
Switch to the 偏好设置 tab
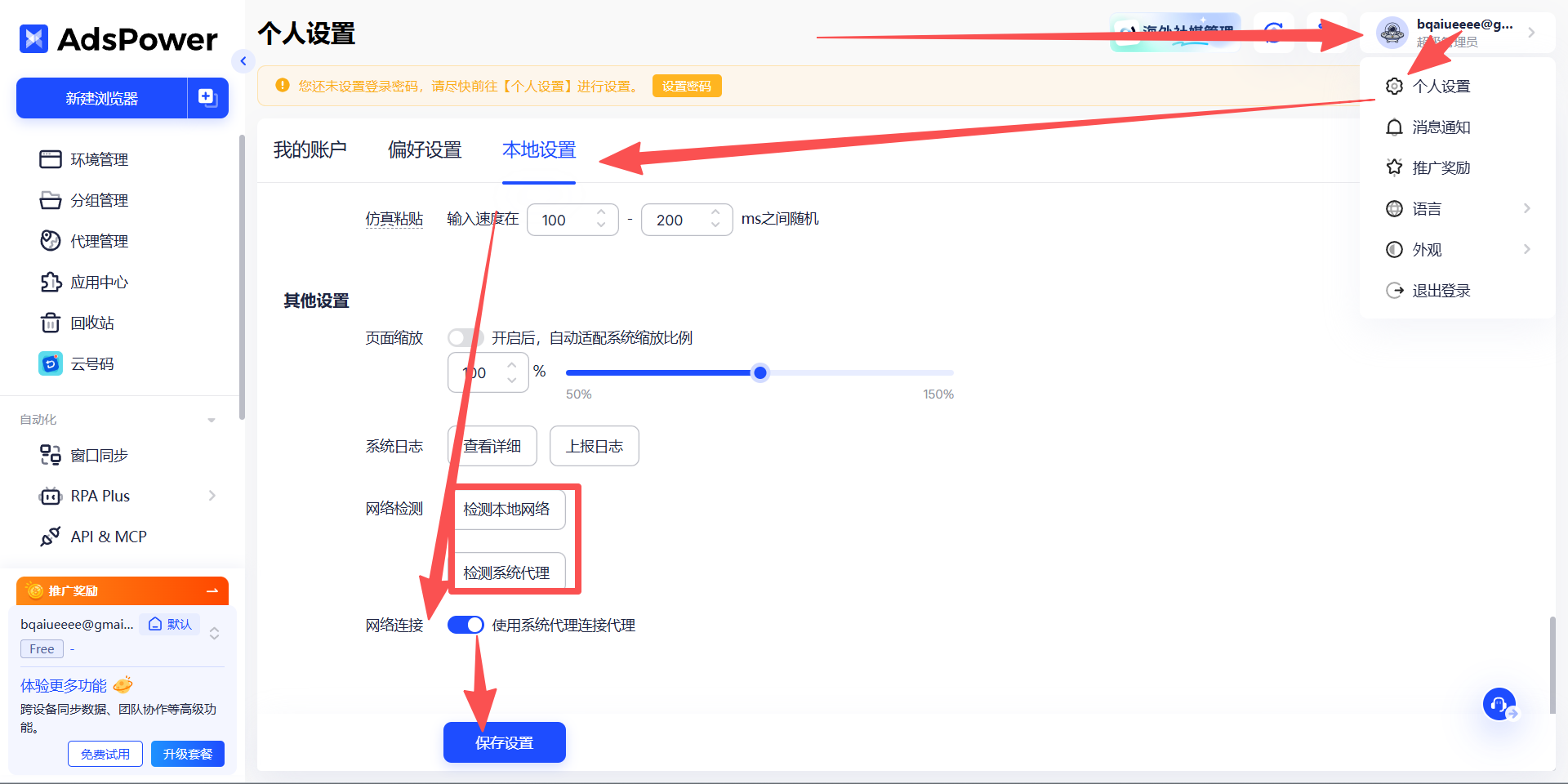[x=425, y=149]
